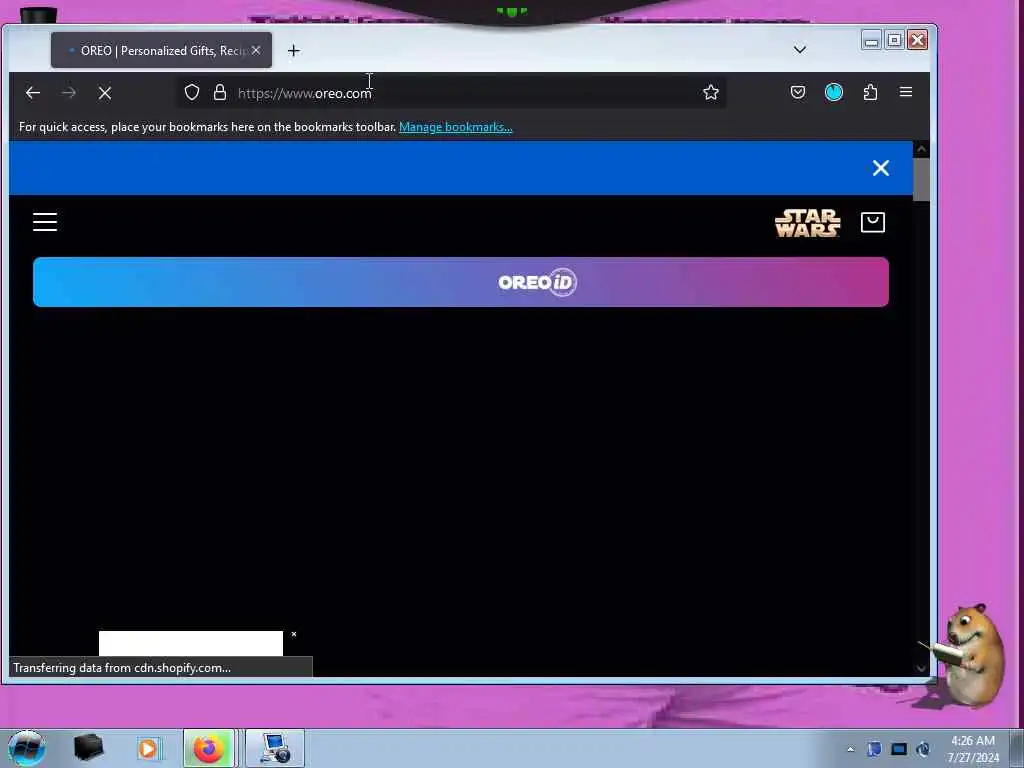This screenshot has width=1024, height=768.
Task: Click the Action Center flag tray icon
Action: point(874,749)
